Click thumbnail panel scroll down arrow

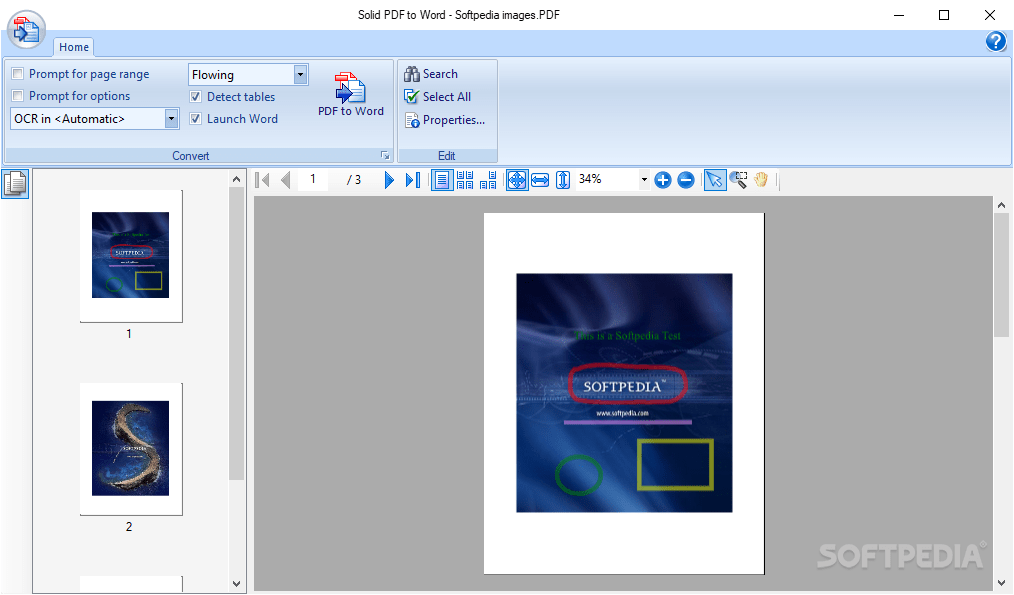pyautogui.click(x=237, y=584)
